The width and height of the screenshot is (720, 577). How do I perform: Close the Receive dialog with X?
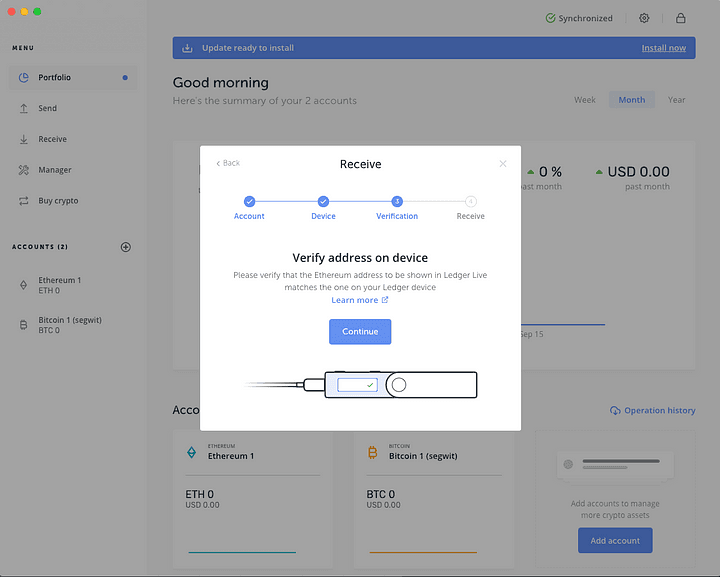tap(503, 164)
